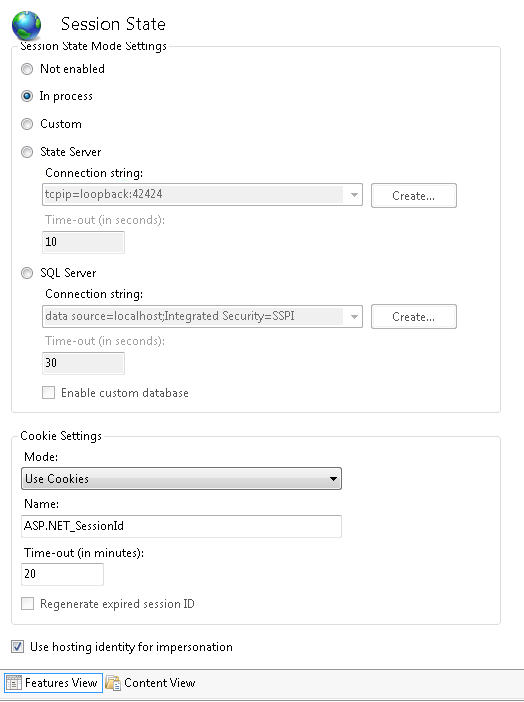The width and height of the screenshot is (524, 702).
Task: Click the Features View grid icon
Action: click(13, 683)
